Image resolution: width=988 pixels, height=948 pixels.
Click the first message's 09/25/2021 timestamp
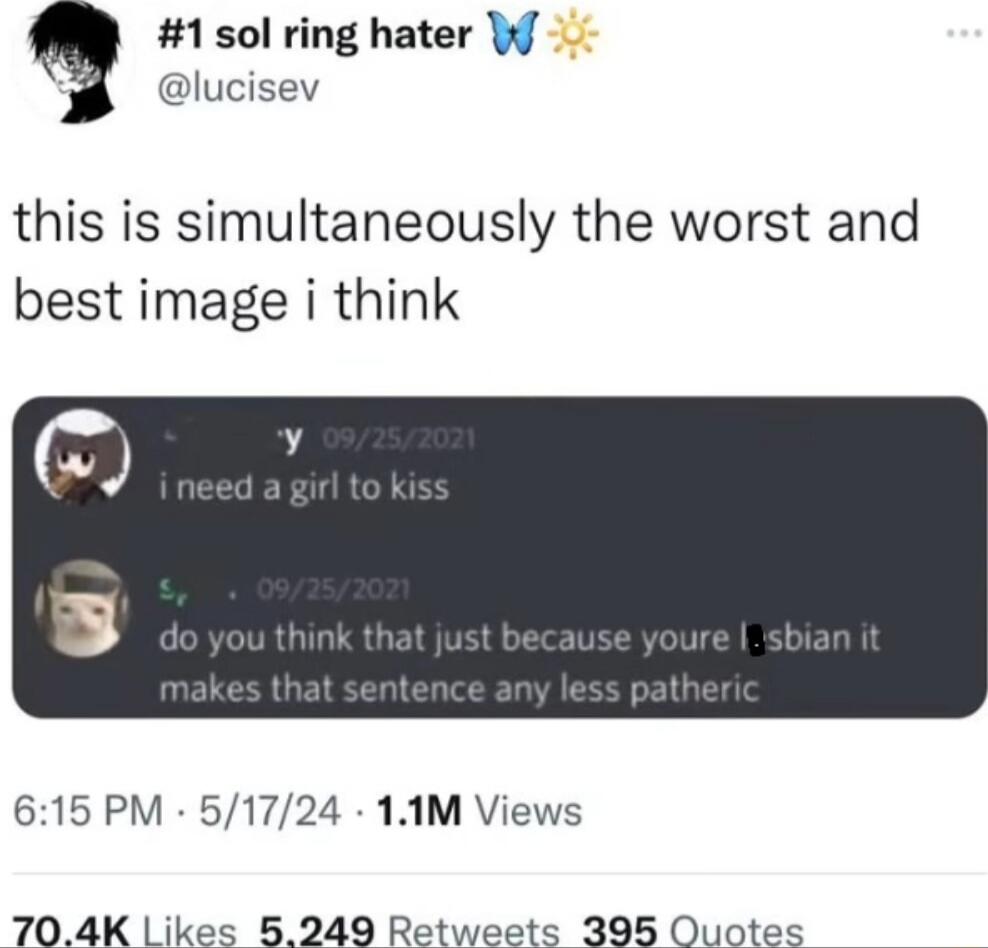(x=398, y=438)
